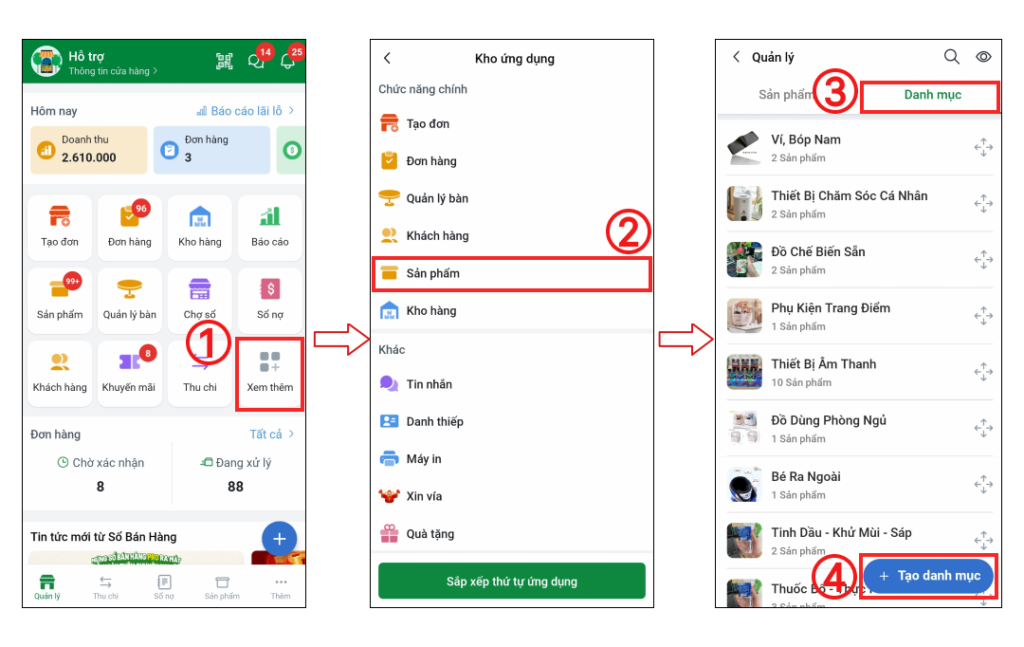This screenshot has width=1024, height=647.
Task: Open Danh thiếp entry
Action: point(512,421)
